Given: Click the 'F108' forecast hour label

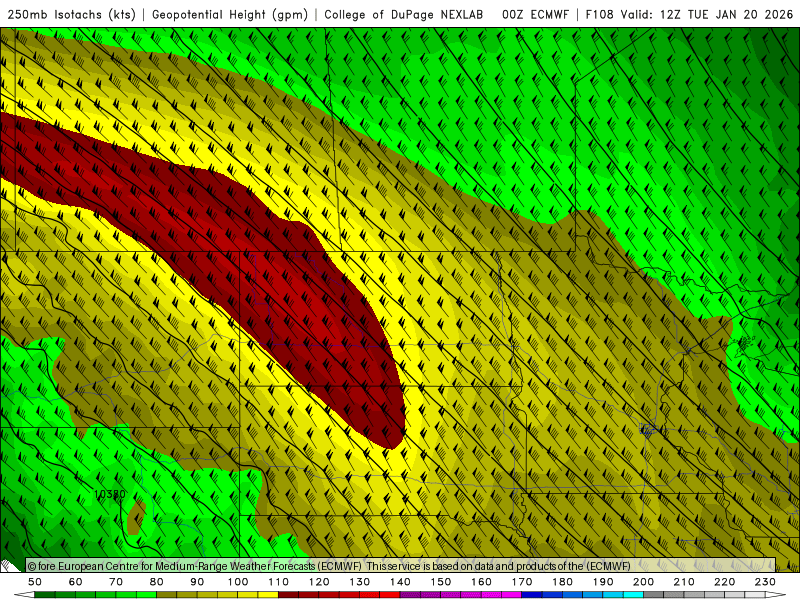Looking at the screenshot, I should (599, 14).
